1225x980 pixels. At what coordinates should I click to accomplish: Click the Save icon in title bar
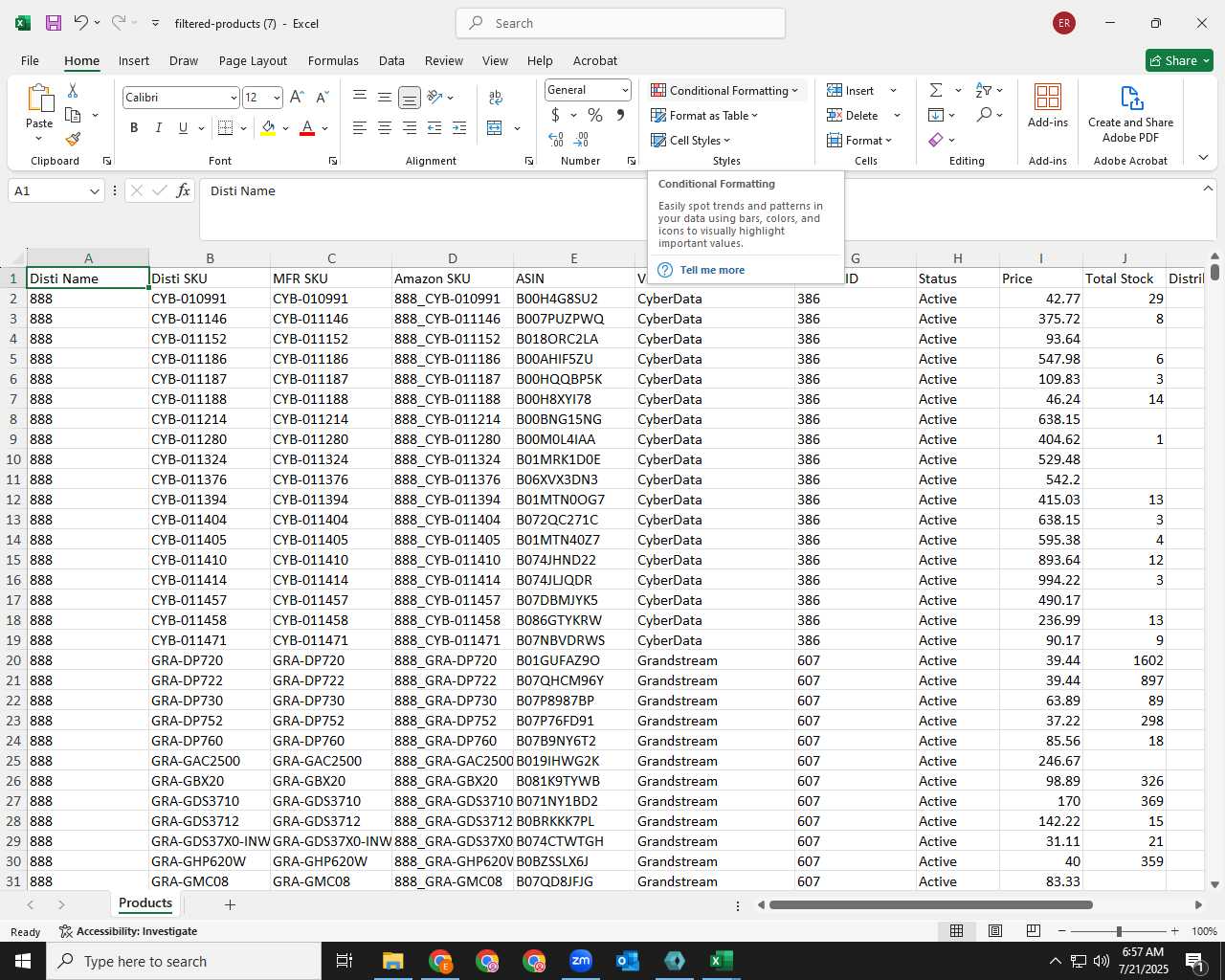[54, 23]
